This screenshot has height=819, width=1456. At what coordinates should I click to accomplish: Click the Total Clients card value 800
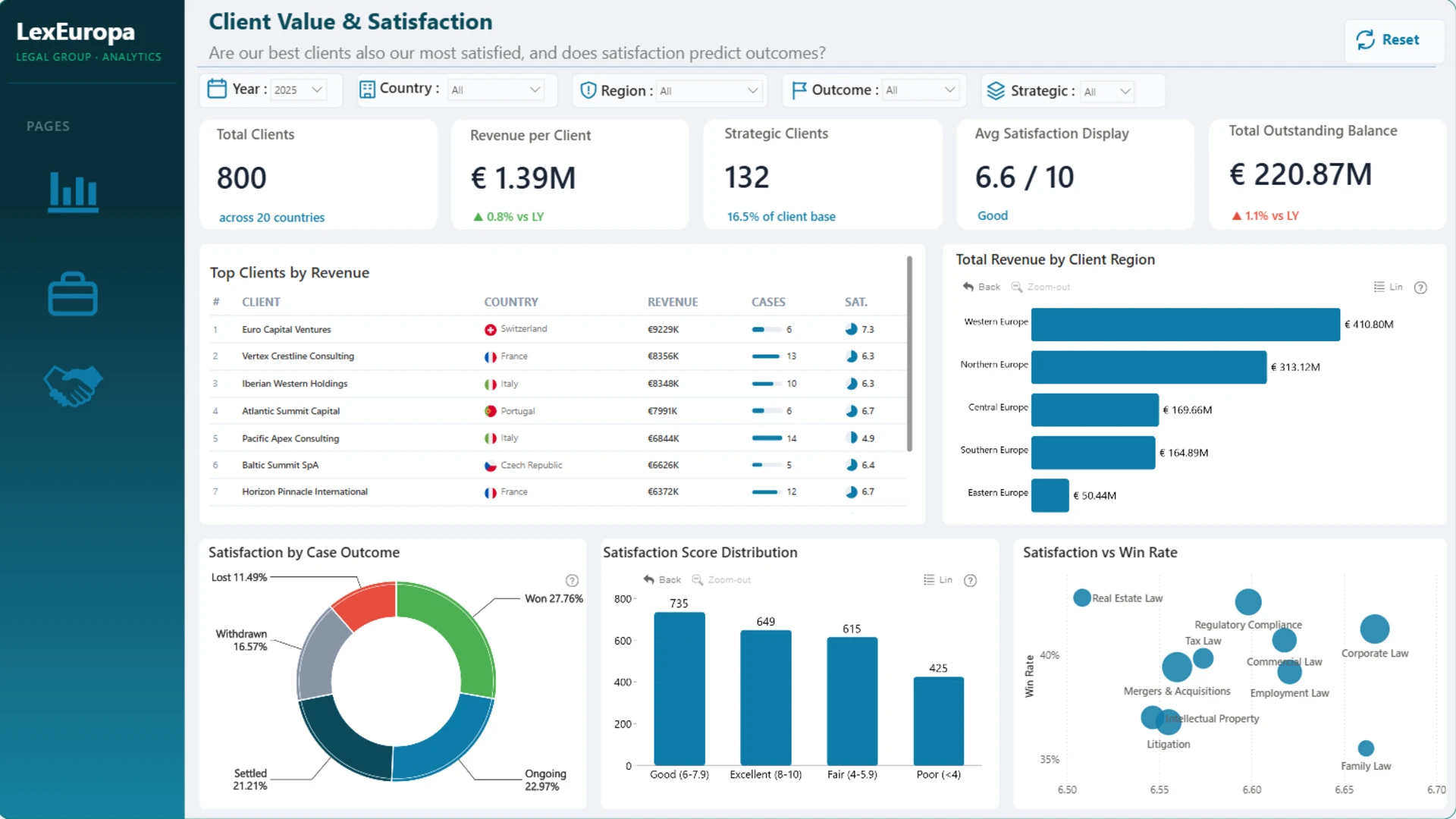242,178
